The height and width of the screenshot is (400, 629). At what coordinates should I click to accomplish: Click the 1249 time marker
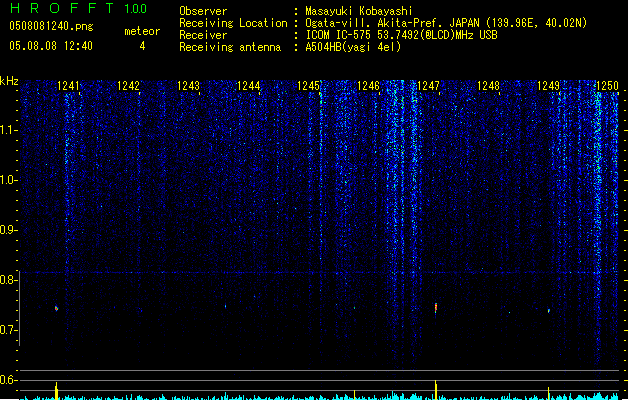pos(548,86)
